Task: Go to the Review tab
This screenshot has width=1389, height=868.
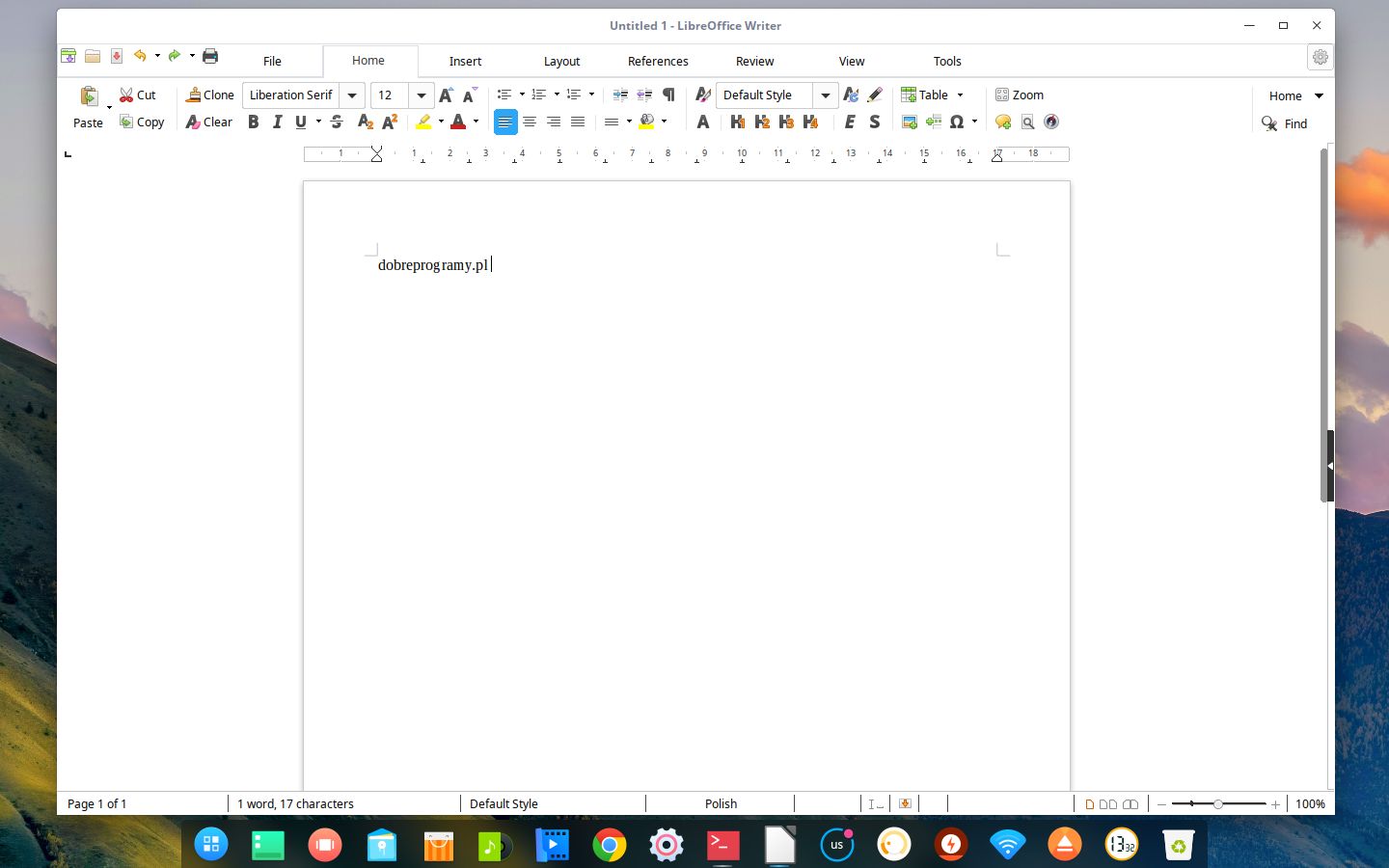Action: [754, 61]
